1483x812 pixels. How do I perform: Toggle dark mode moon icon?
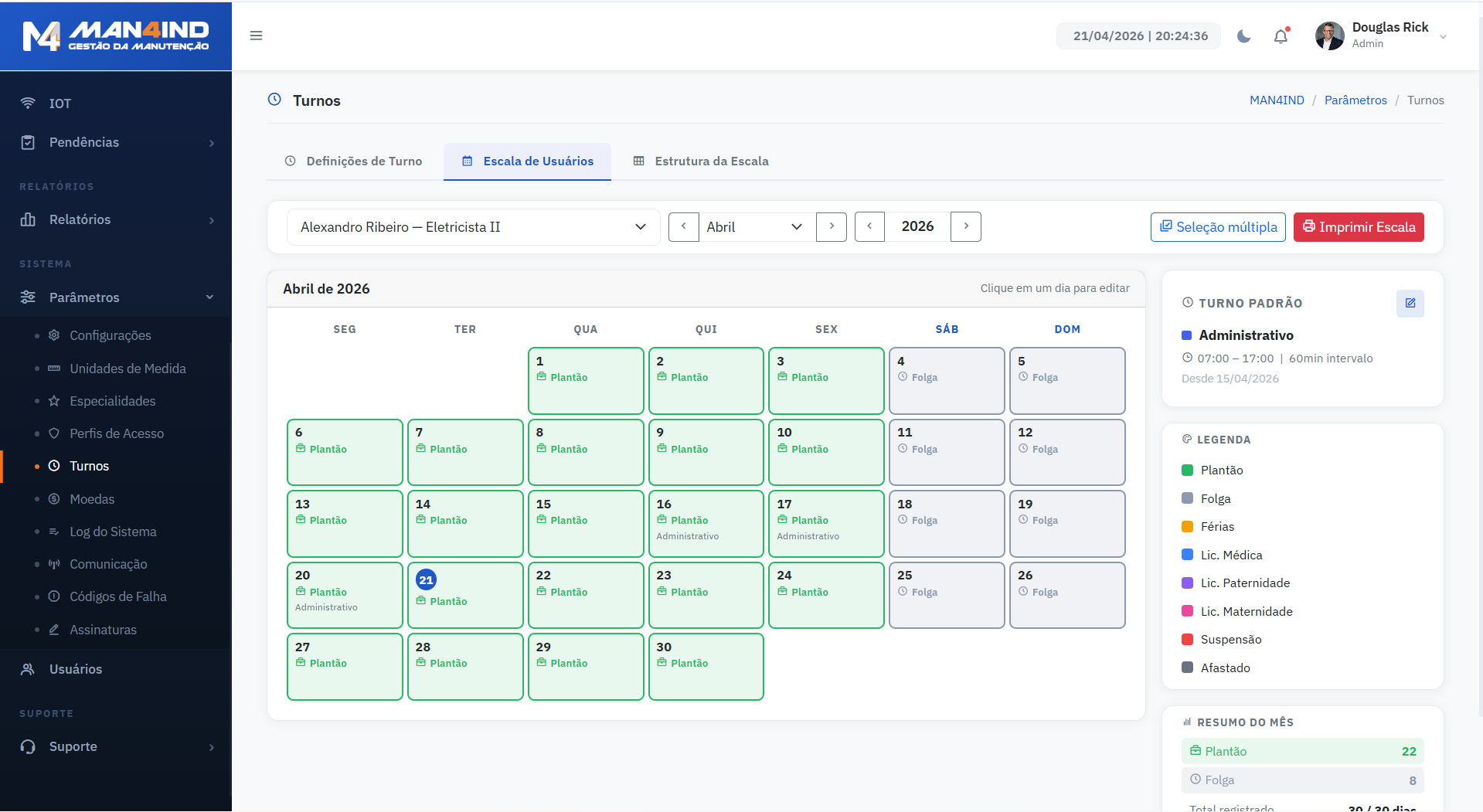click(x=1243, y=36)
